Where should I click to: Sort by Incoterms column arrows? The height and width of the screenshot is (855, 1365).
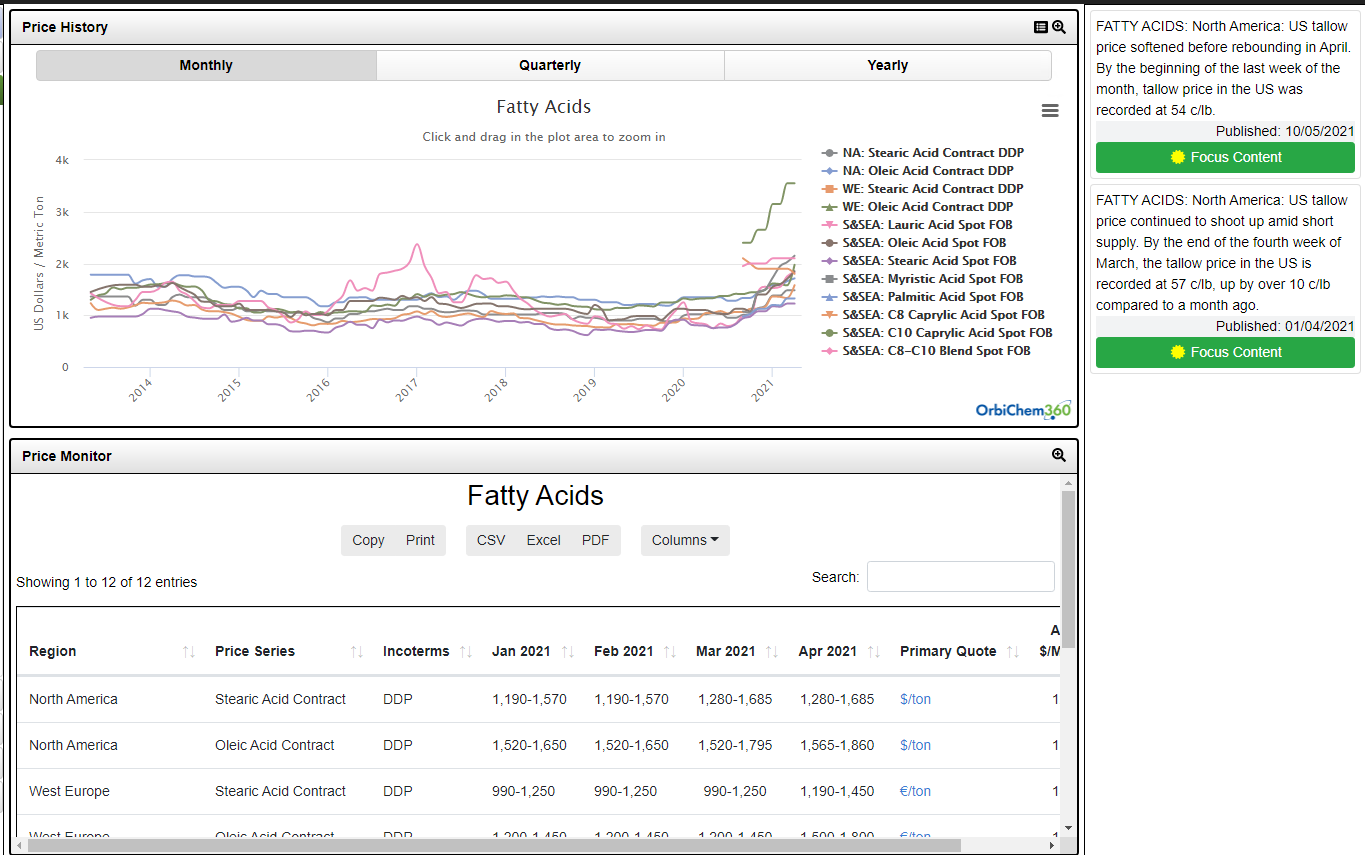point(466,652)
